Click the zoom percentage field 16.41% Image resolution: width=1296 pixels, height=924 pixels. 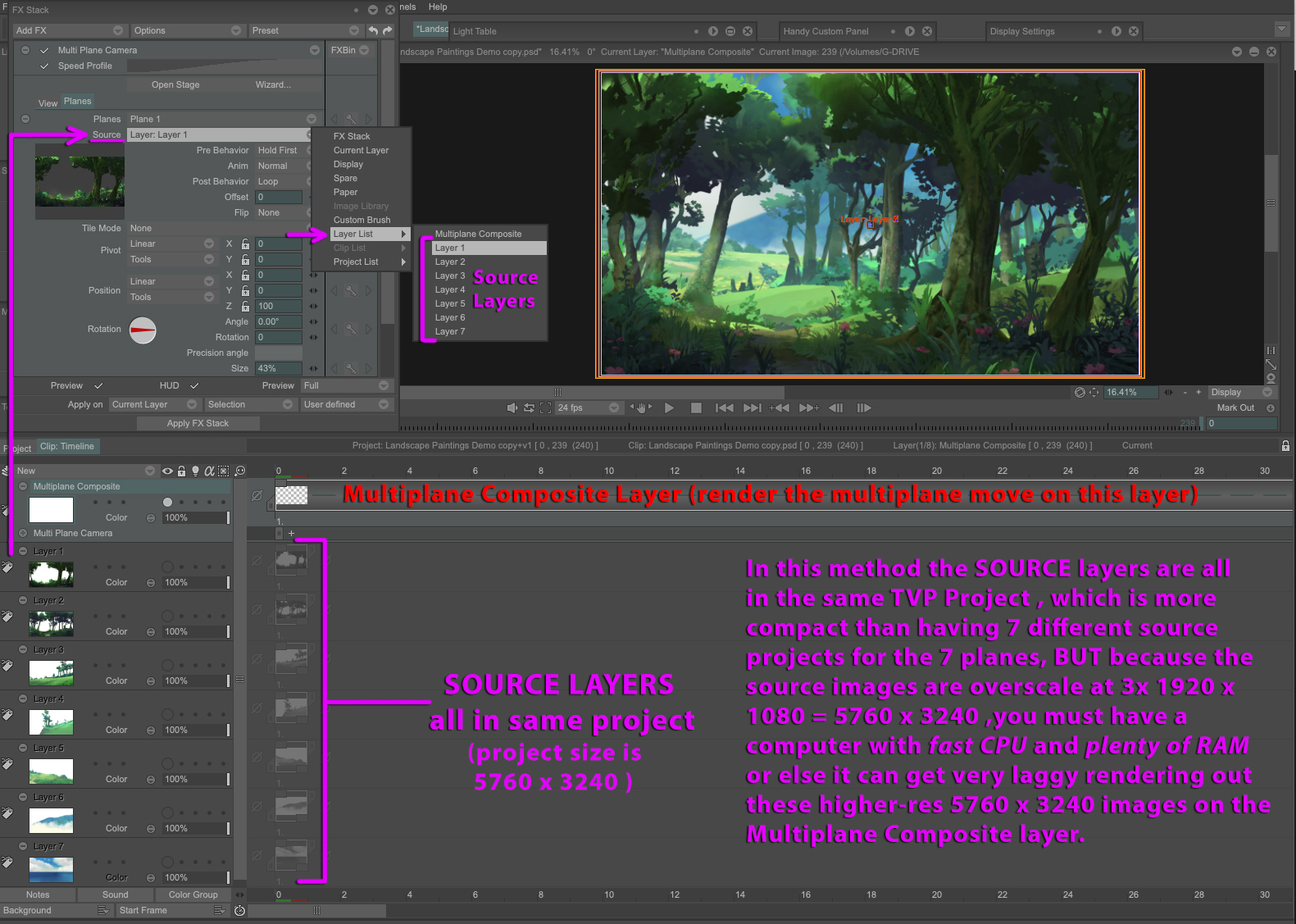click(x=1131, y=392)
